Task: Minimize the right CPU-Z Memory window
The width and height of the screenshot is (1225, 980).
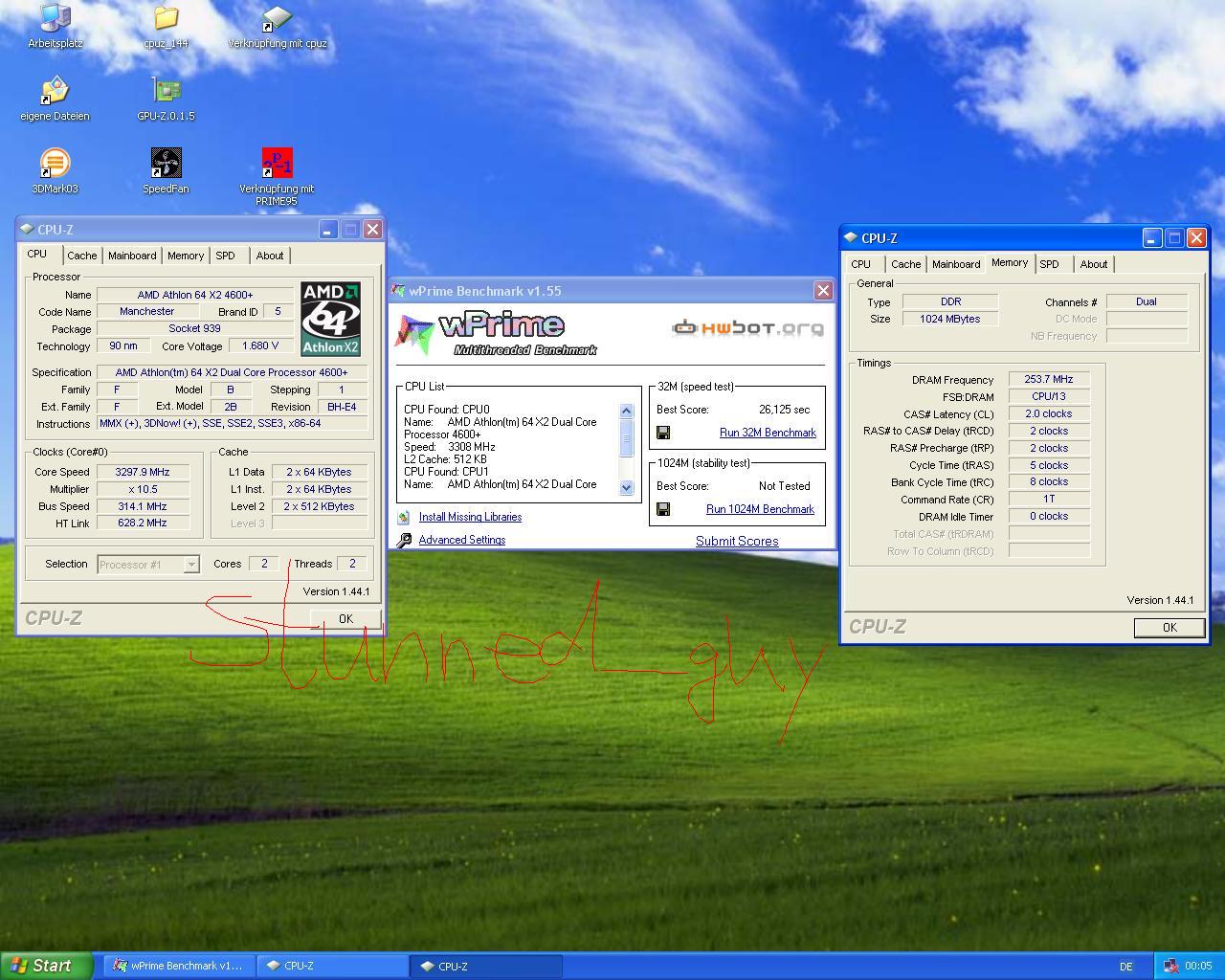Action: (1152, 238)
